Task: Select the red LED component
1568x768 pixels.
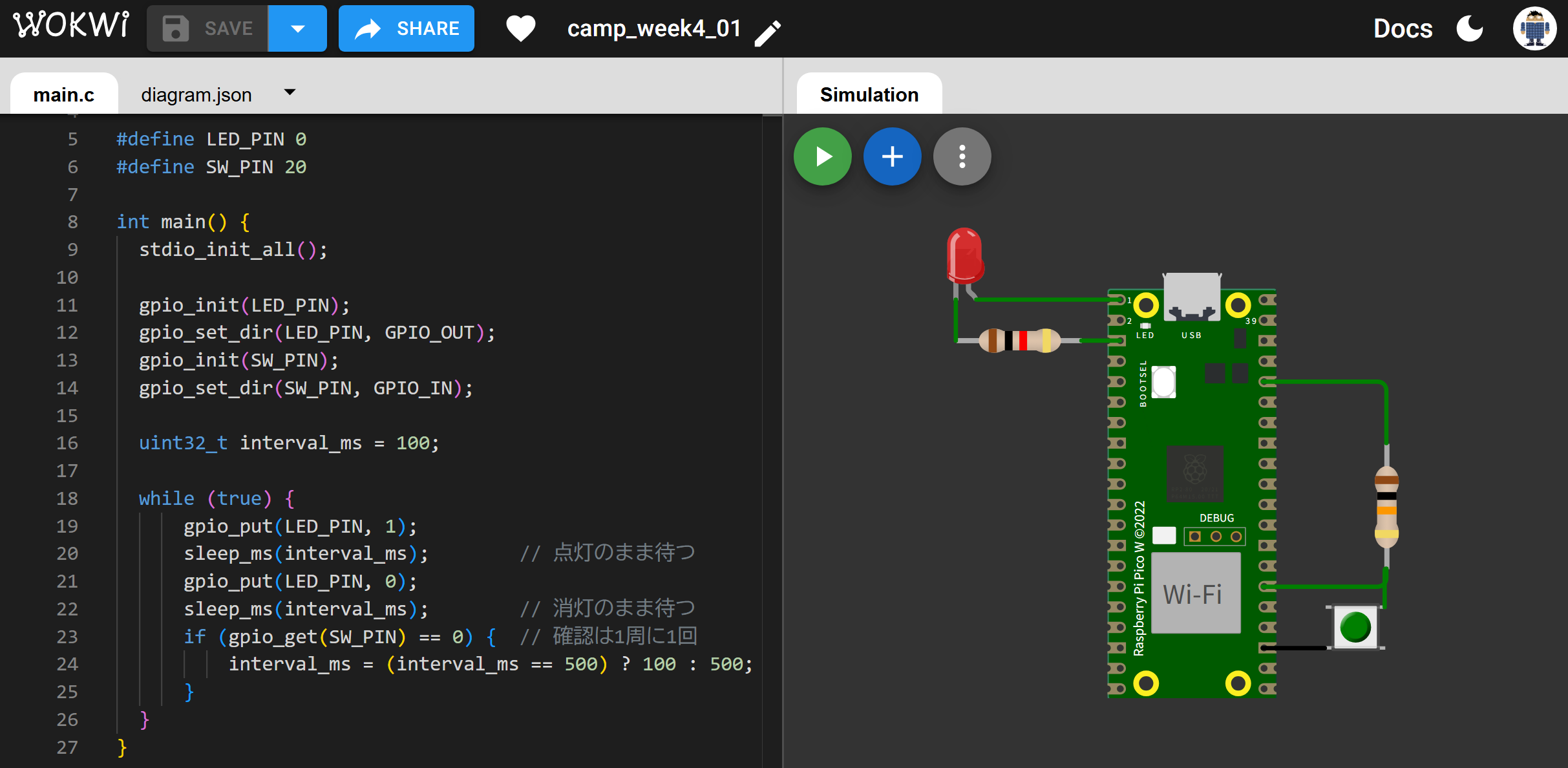Action: (x=964, y=256)
